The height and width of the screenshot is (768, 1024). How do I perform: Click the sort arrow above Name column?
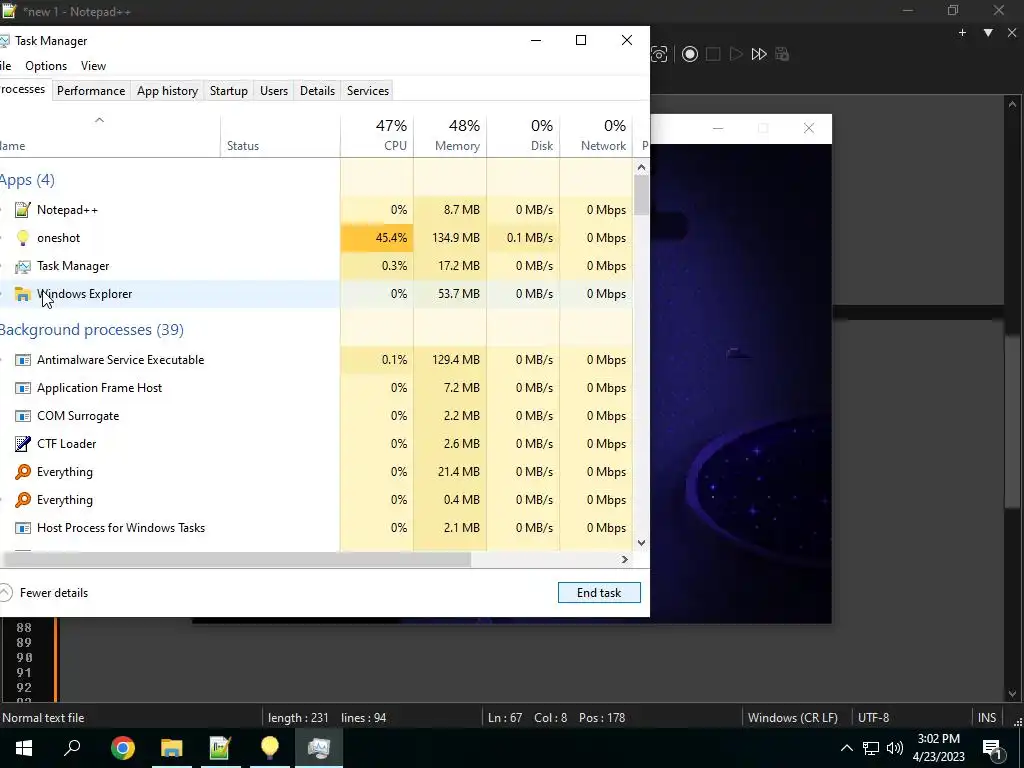(x=99, y=120)
